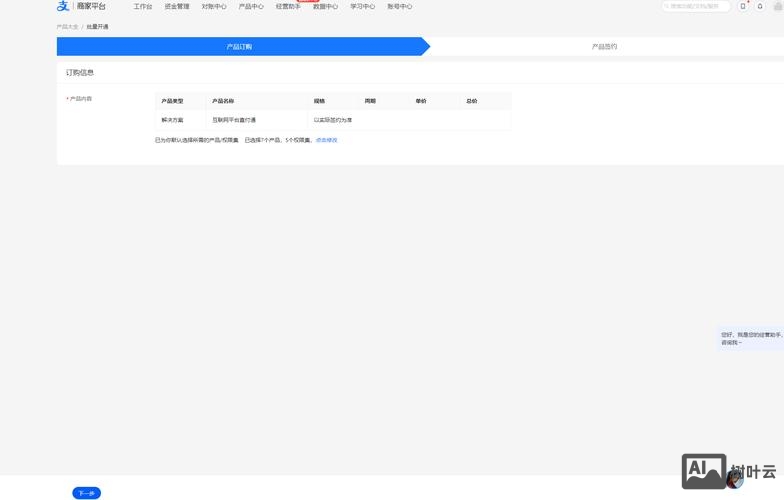This screenshot has height=500, width=784.
Task: Click 产品大全 breadcrumb link
Action: (x=67, y=27)
